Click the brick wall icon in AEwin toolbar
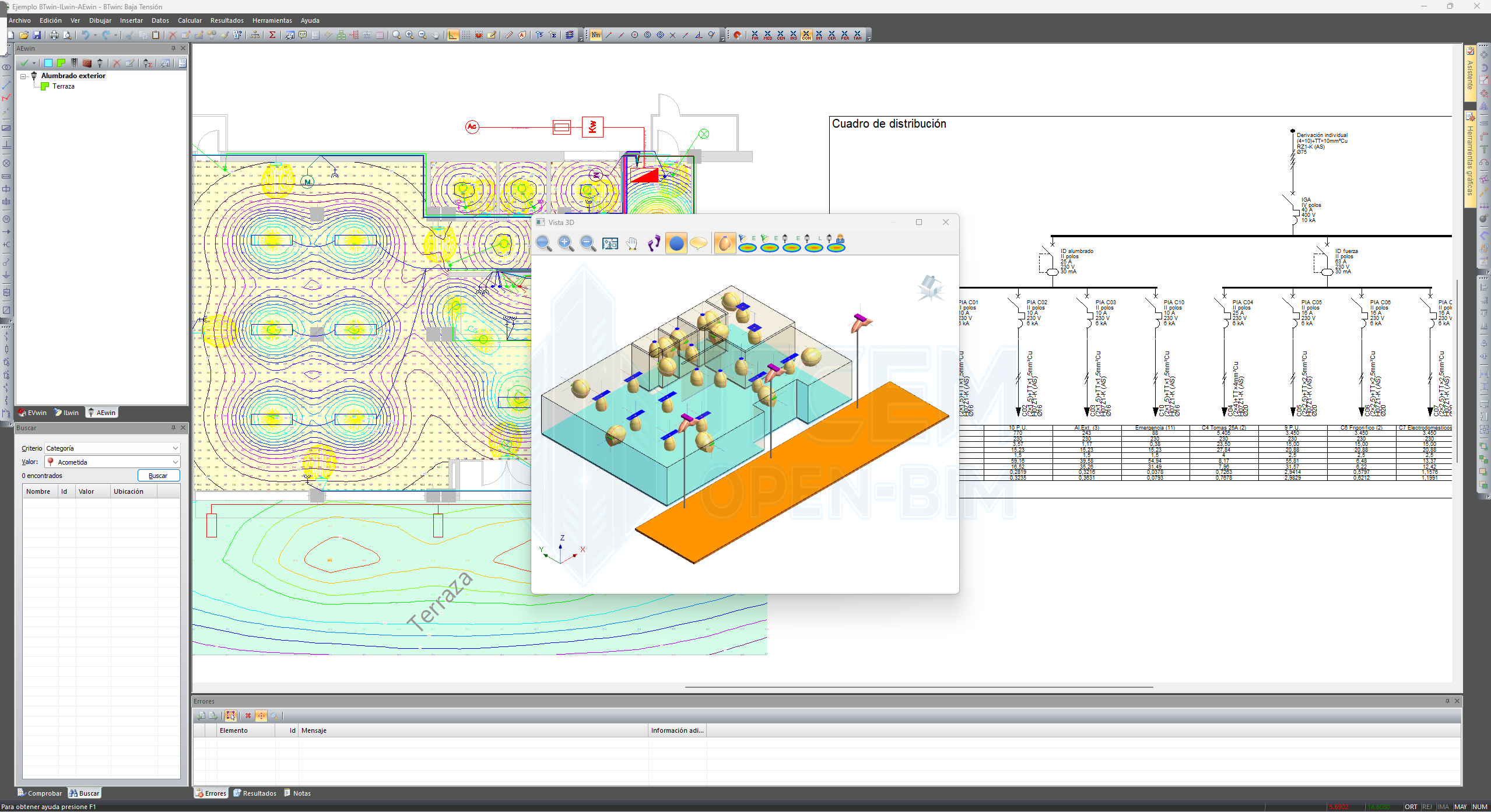 [87, 63]
